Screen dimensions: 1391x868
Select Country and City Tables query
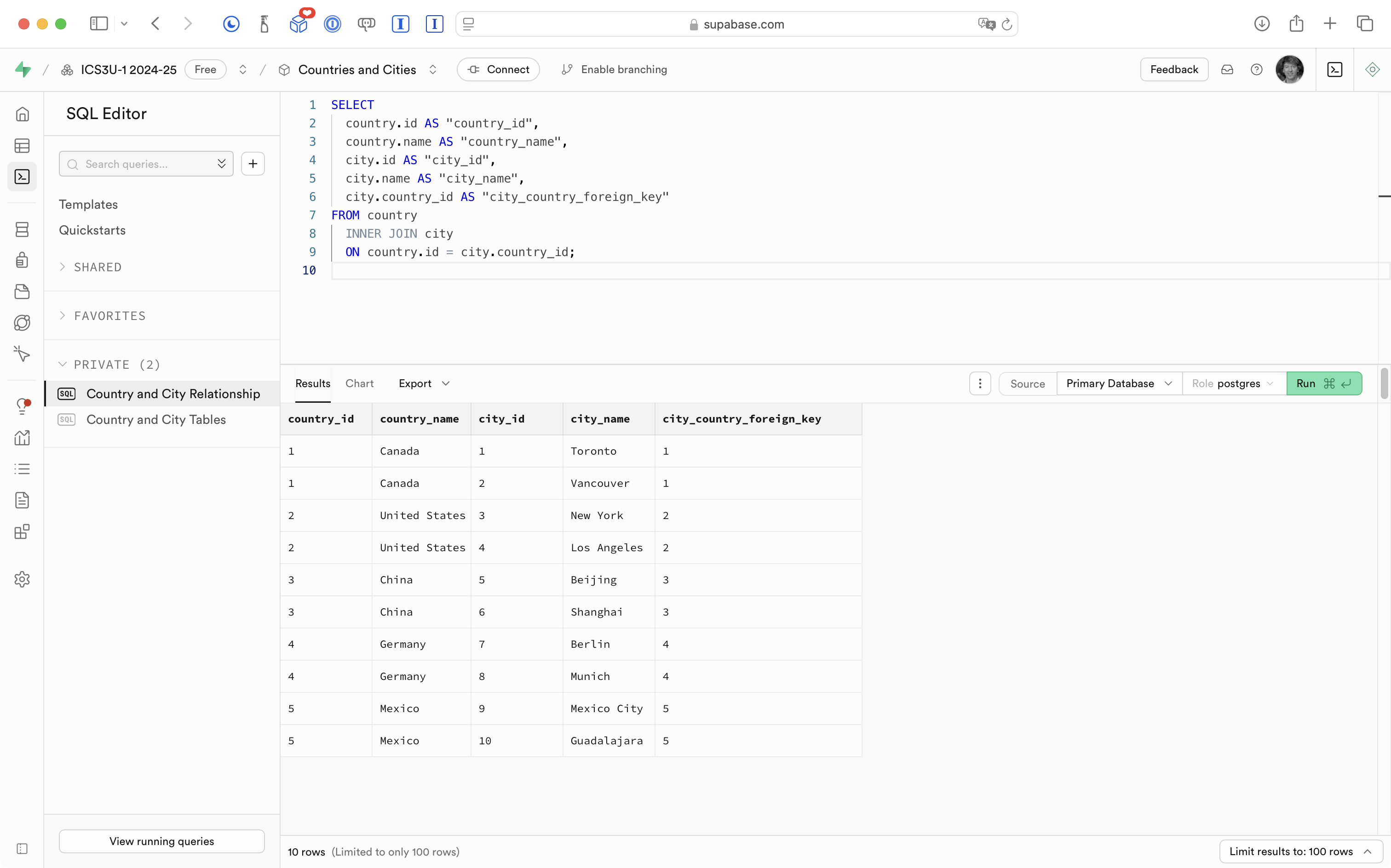tap(155, 420)
